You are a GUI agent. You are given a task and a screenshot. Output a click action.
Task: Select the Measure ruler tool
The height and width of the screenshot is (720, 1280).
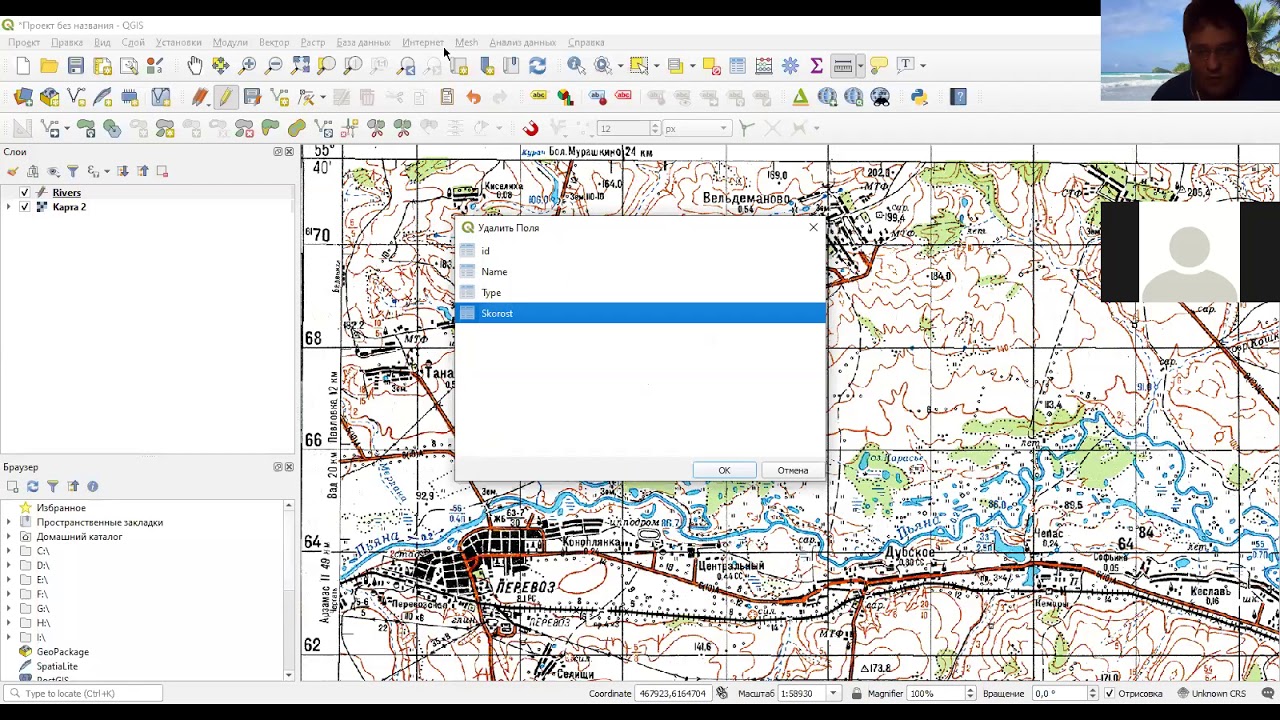[842, 66]
